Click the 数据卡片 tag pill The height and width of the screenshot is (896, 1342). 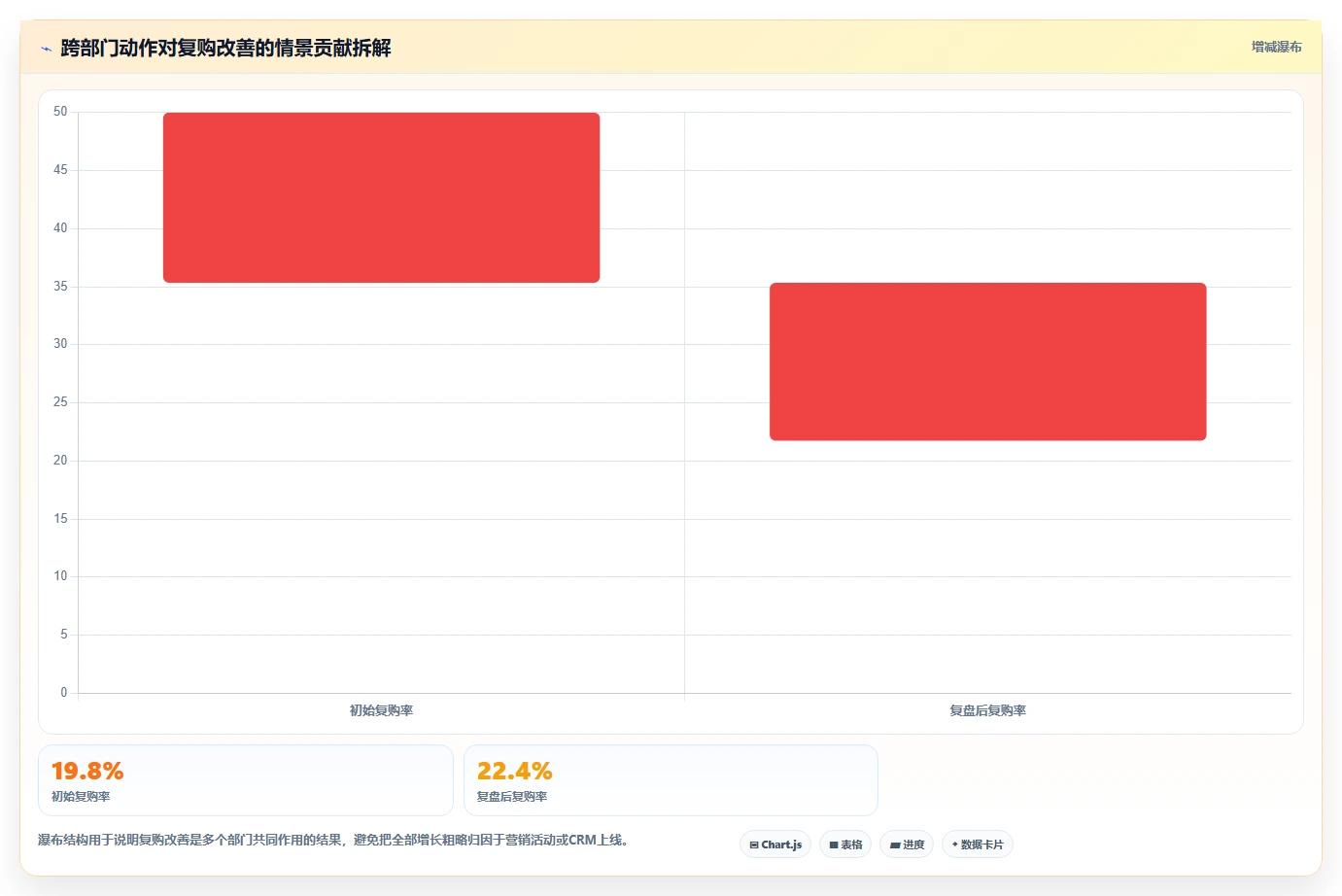[978, 844]
